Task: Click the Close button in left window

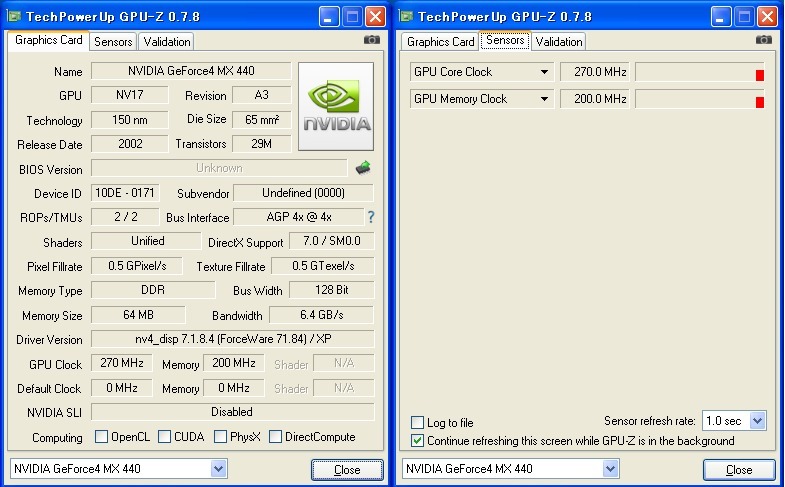Action: coord(347,469)
